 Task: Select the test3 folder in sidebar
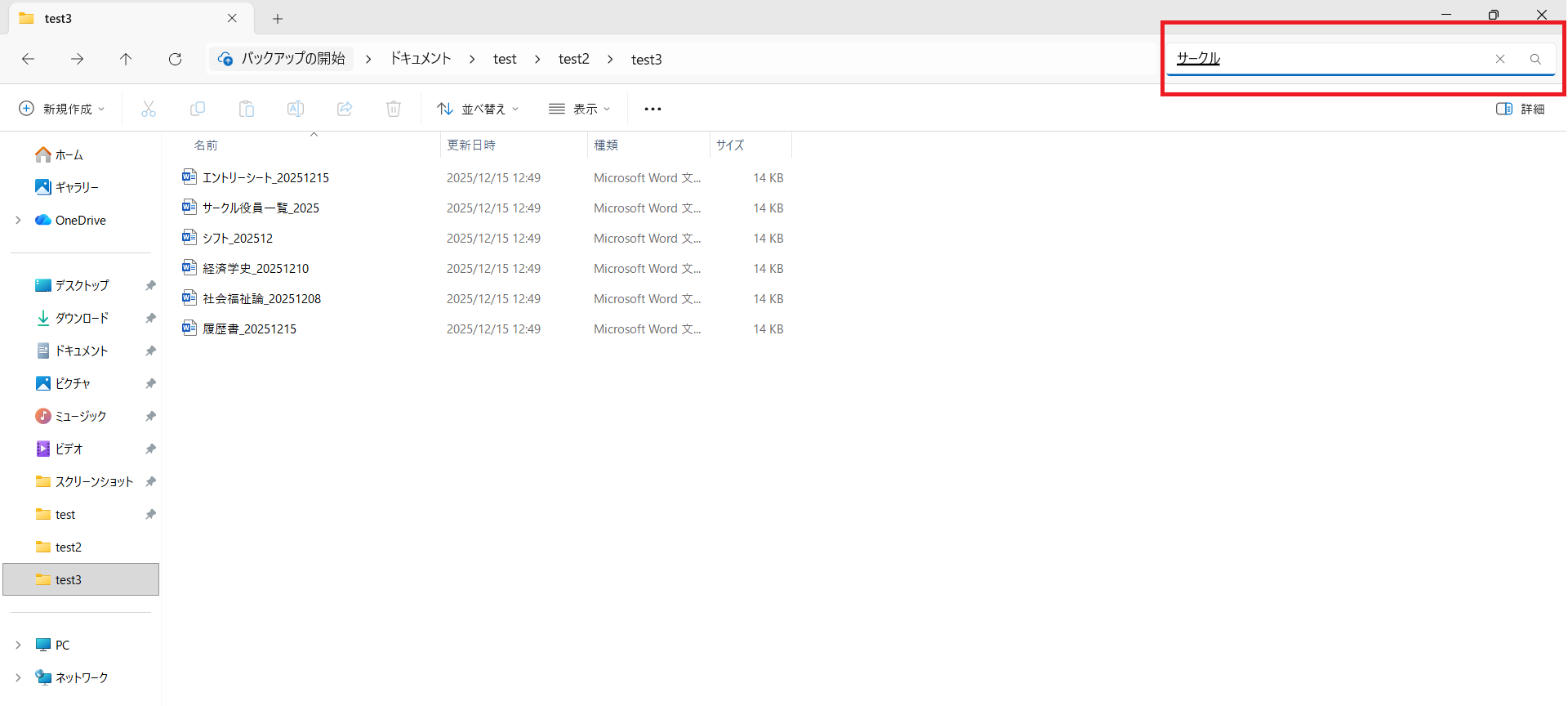click(81, 579)
